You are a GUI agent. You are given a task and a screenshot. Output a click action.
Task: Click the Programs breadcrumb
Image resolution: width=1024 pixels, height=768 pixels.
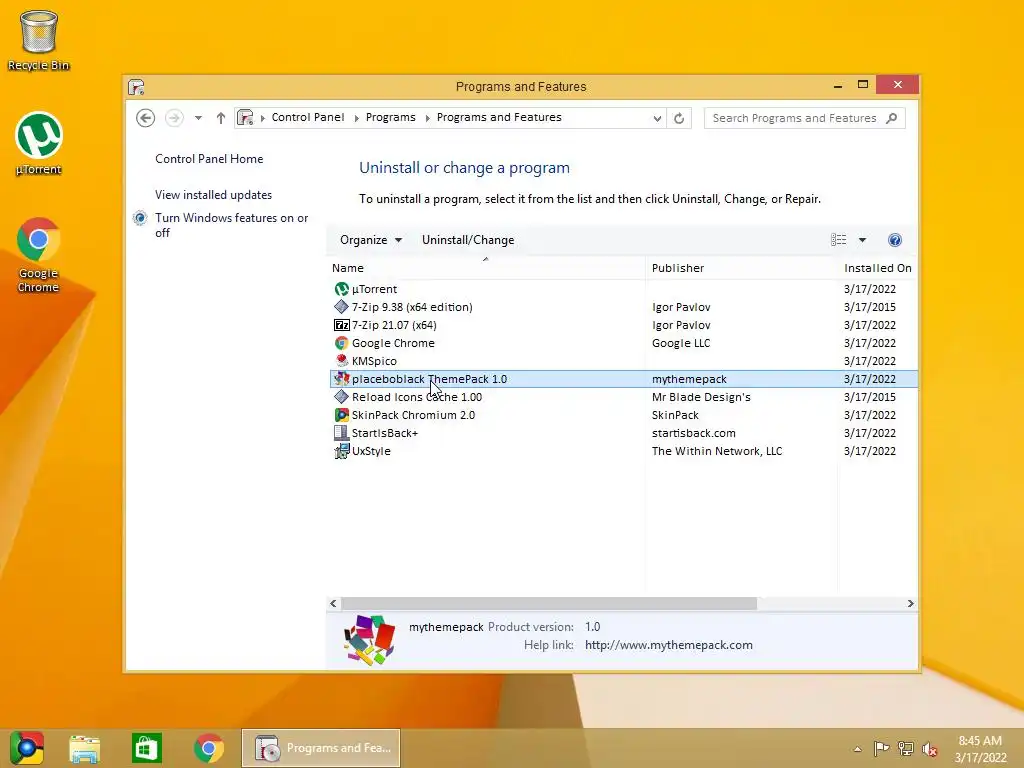coord(391,118)
